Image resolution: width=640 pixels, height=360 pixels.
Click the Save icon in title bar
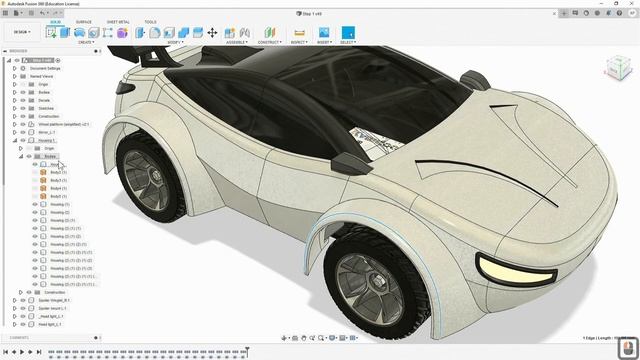click(31, 13)
